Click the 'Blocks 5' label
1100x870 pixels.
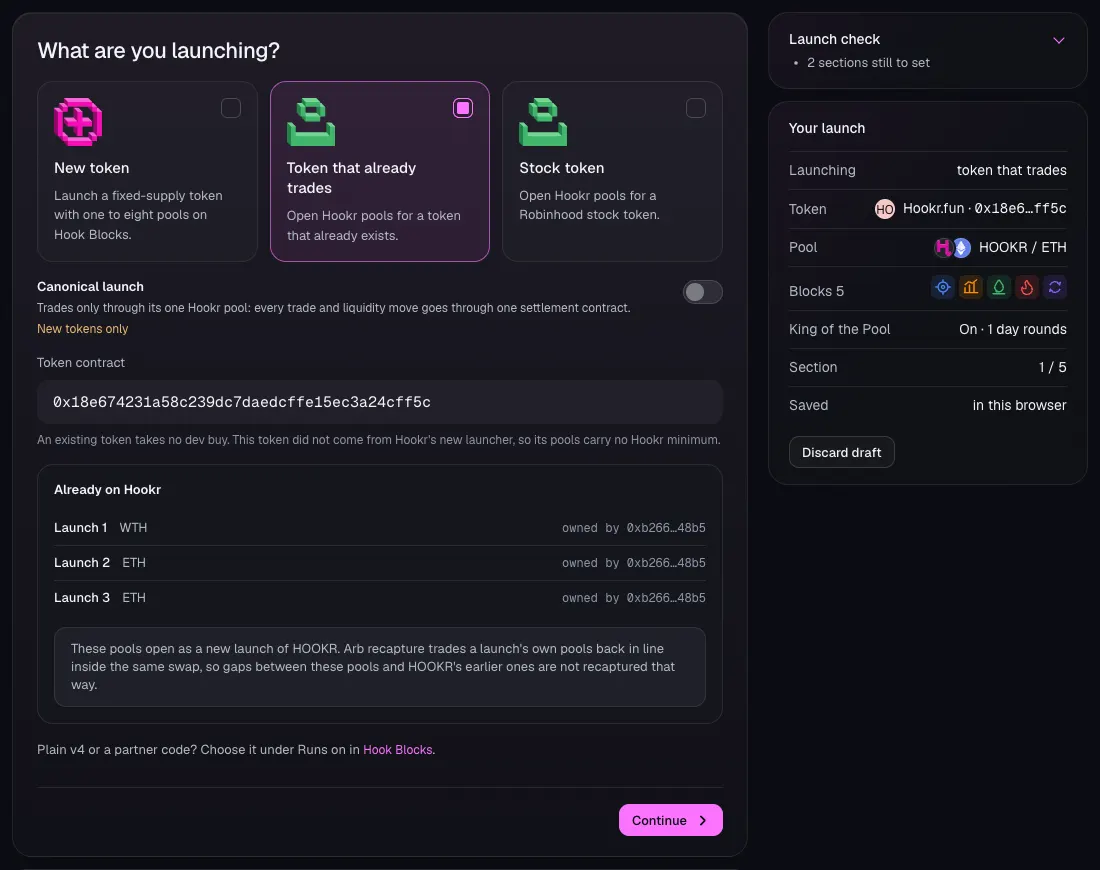pyautogui.click(x=817, y=291)
